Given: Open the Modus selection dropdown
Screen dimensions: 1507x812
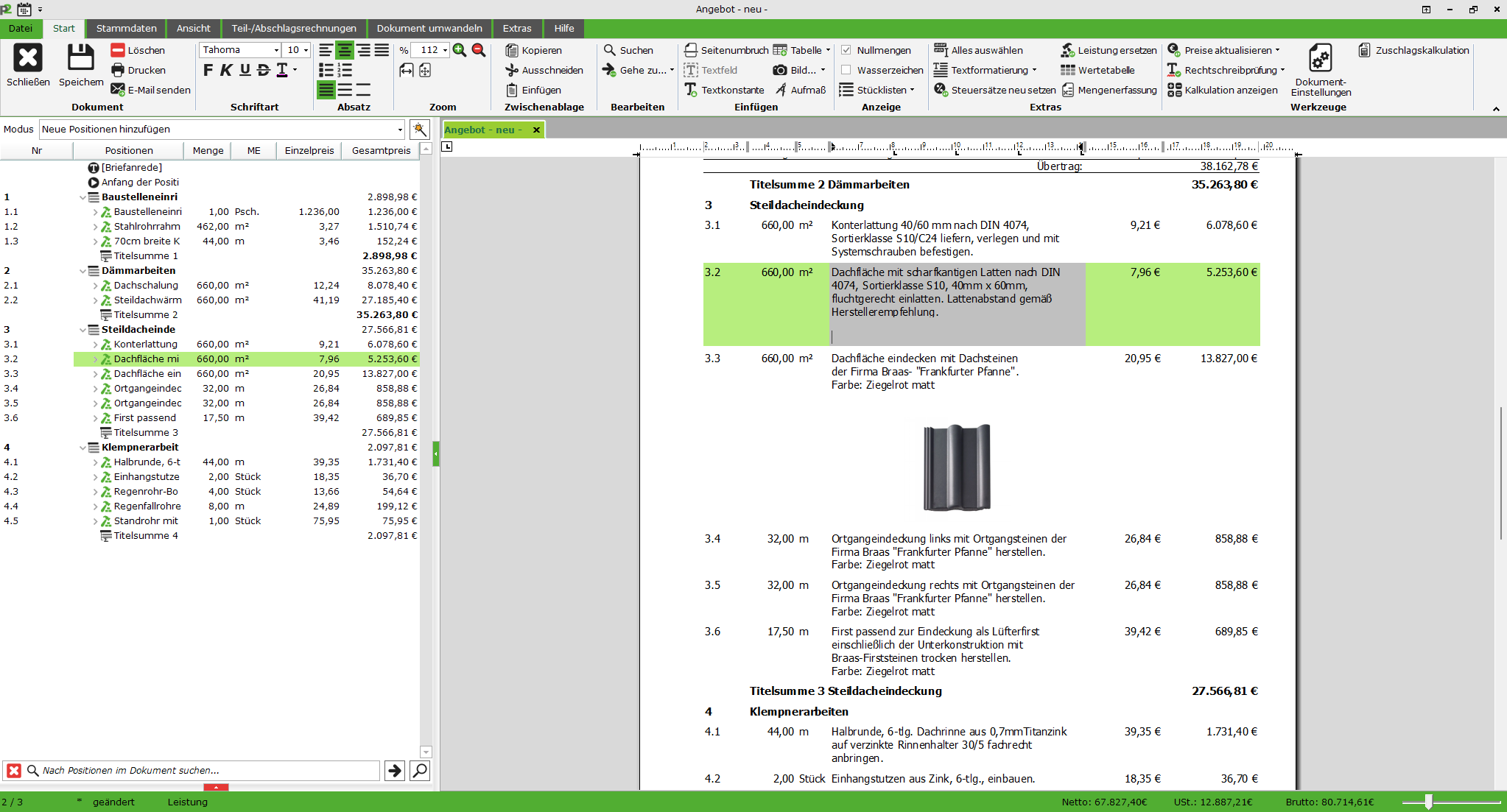Looking at the screenshot, I should click(400, 130).
